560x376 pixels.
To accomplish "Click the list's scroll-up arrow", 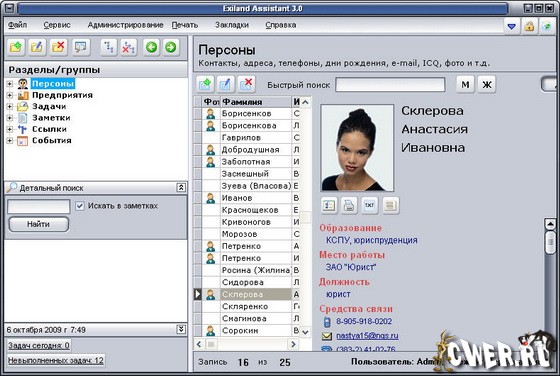I will tap(305, 102).
